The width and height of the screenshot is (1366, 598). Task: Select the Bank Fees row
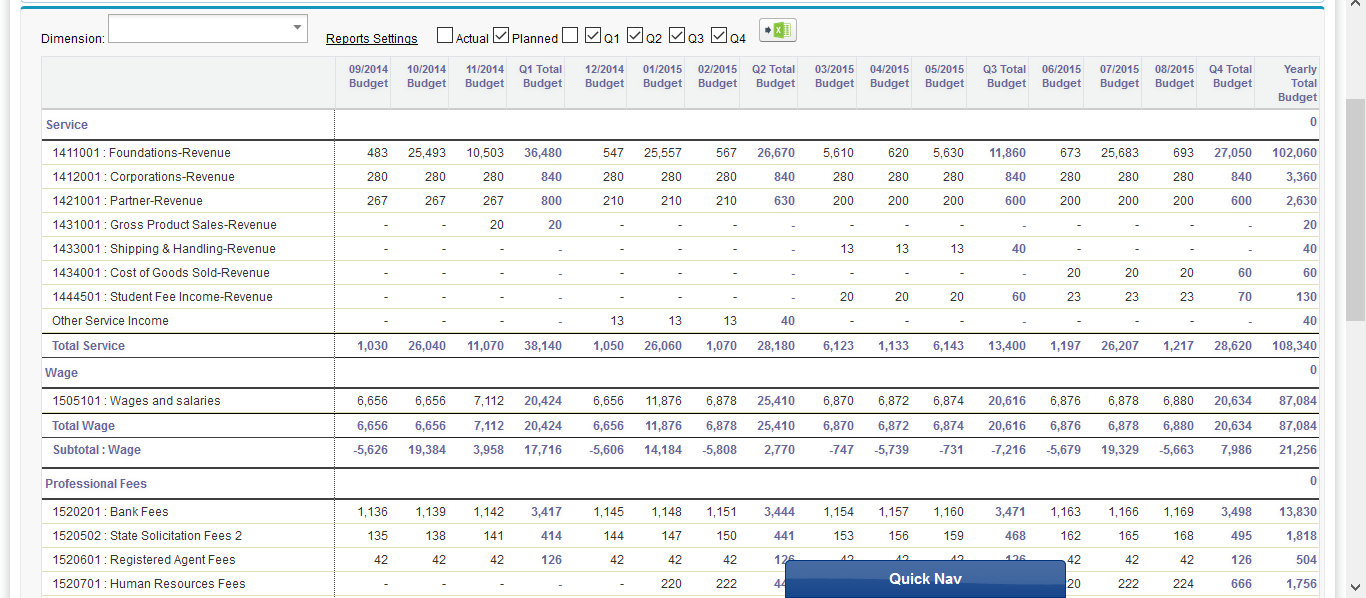coord(113,510)
